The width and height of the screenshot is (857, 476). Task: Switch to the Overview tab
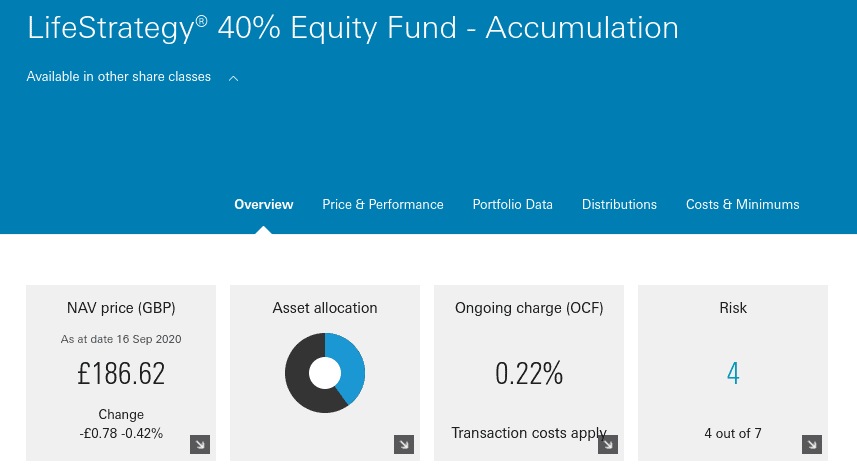pyautogui.click(x=263, y=204)
